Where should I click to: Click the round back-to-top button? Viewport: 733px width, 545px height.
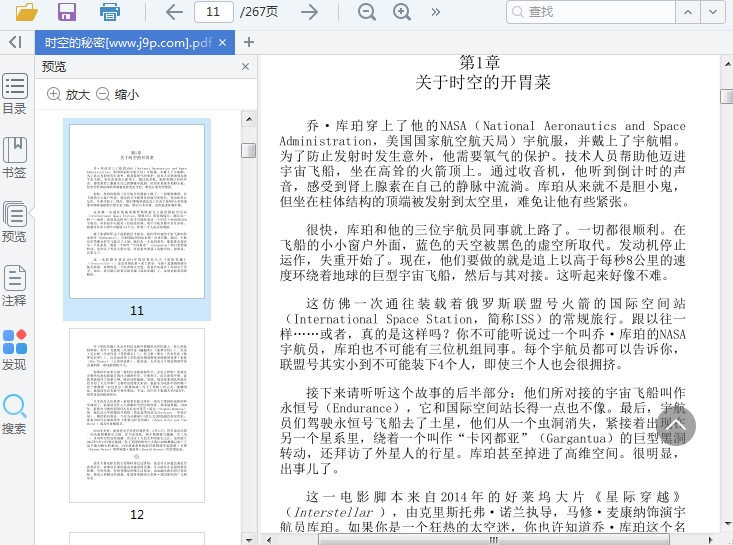[676, 426]
